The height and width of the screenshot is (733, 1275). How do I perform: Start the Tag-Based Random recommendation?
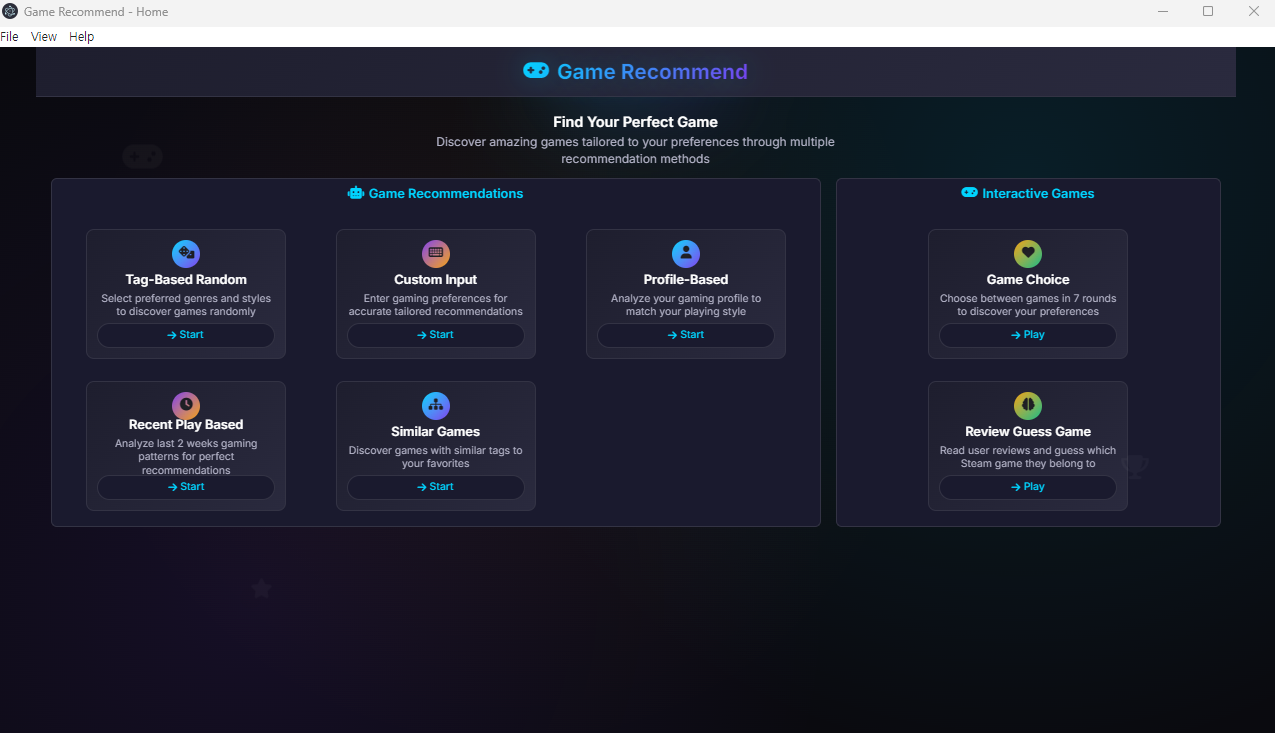click(x=186, y=335)
